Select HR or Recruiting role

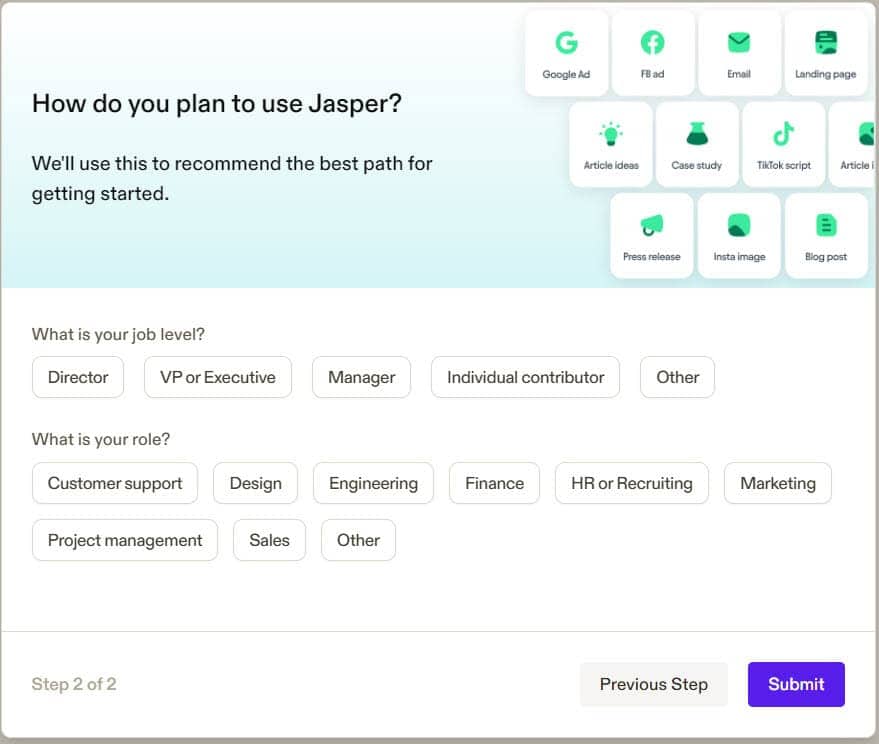[x=632, y=483]
